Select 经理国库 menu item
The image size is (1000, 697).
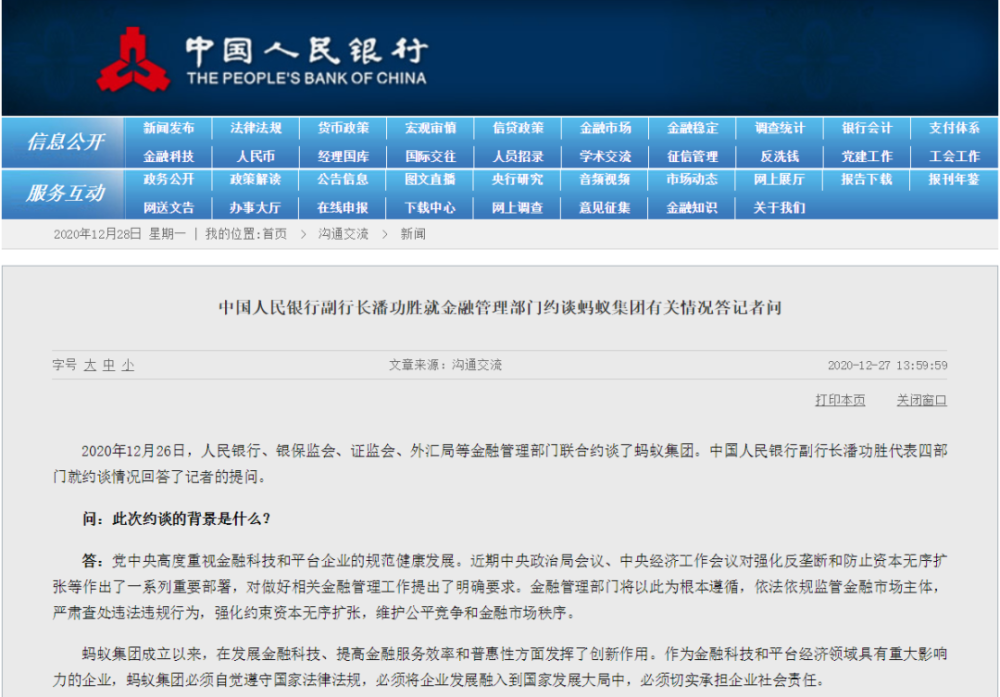click(x=343, y=156)
